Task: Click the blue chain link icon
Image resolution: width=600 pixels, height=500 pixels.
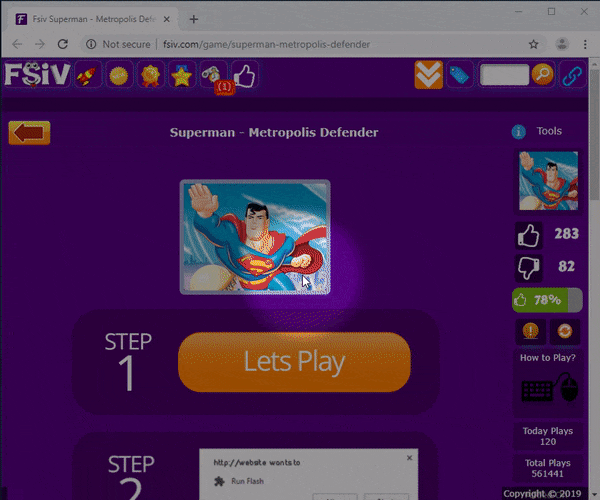Action: 572,75
